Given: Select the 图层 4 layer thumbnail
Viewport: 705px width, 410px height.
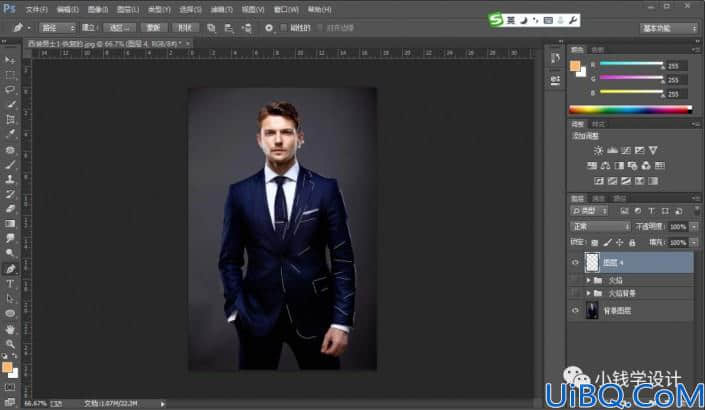Looking at the screenshot, I should pyautogui.click(x=592, y=263).
